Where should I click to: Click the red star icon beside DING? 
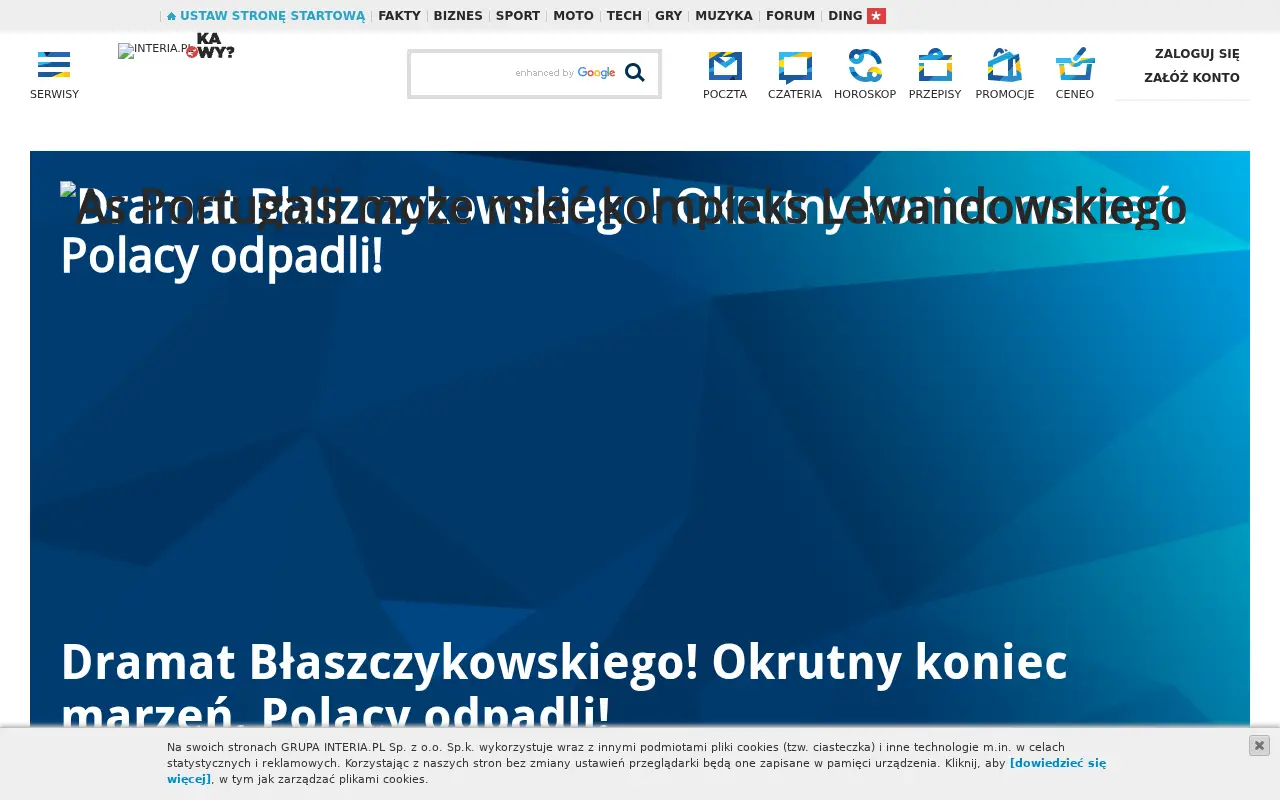(x=876, y=16)
